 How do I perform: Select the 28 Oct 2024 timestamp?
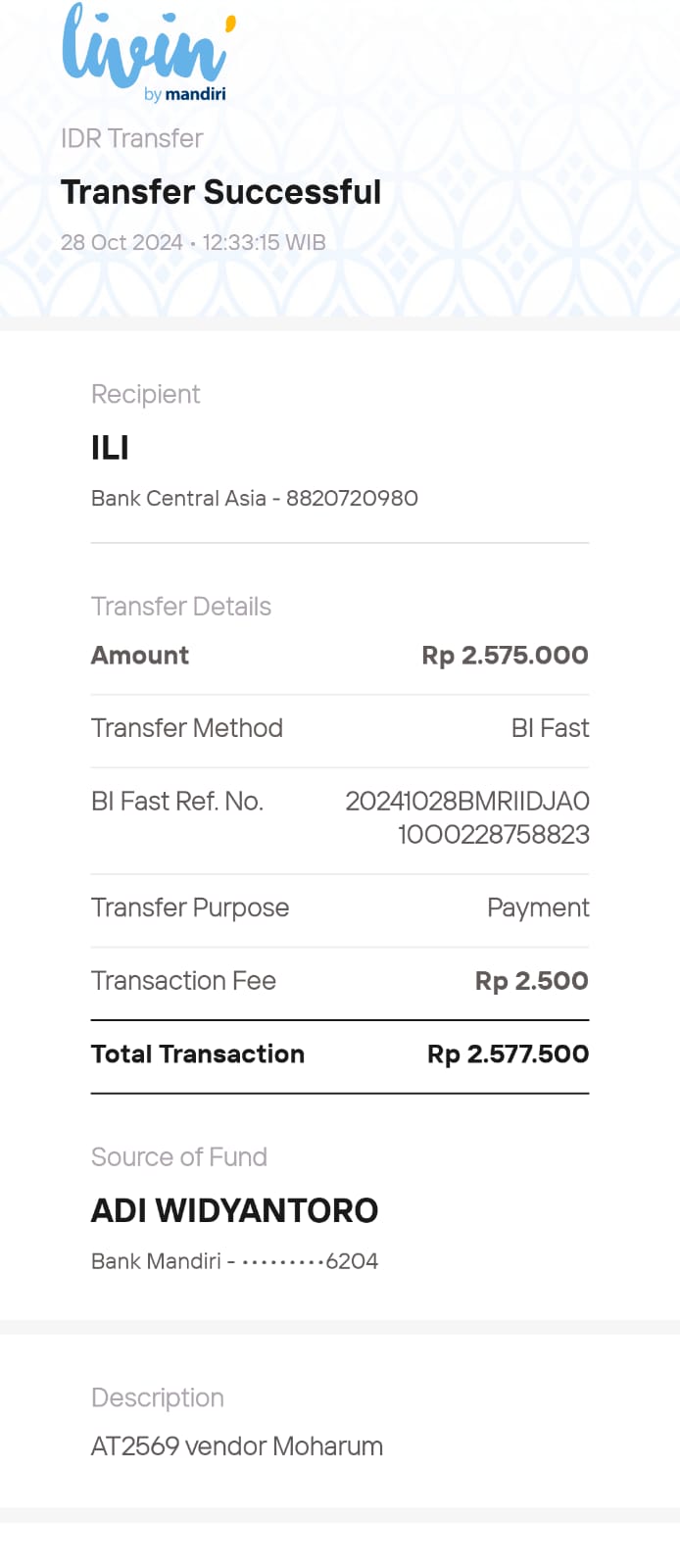click(x=193, y=242)
